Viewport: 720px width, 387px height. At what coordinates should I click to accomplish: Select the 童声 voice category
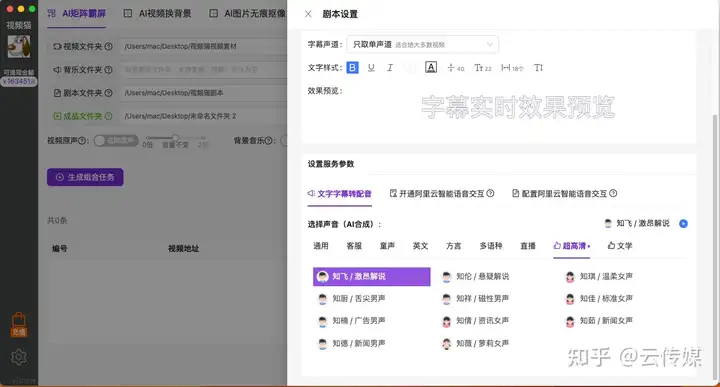click(x=387, y=246)
